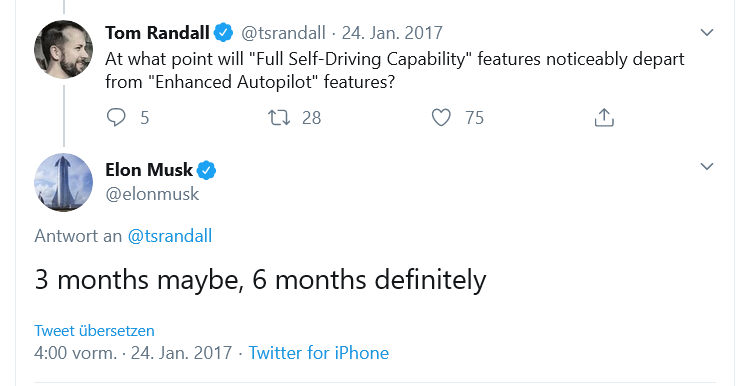Click the retweet count 28
Viewport: 742px width, 386px height.
(x=311, y=118)
